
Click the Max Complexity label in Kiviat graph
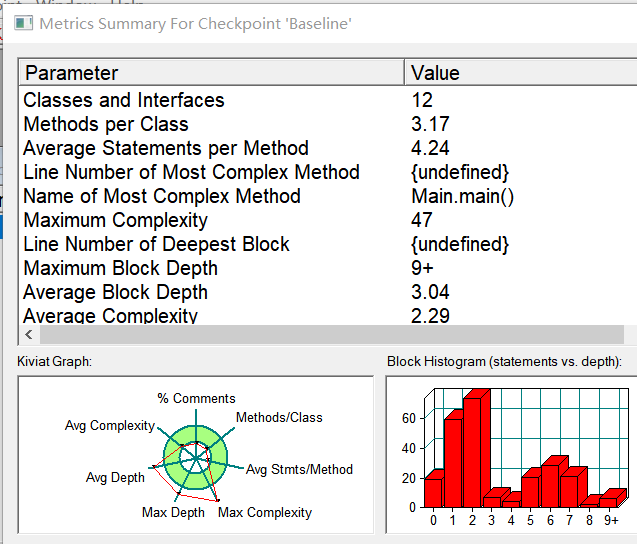click(265, 513)
